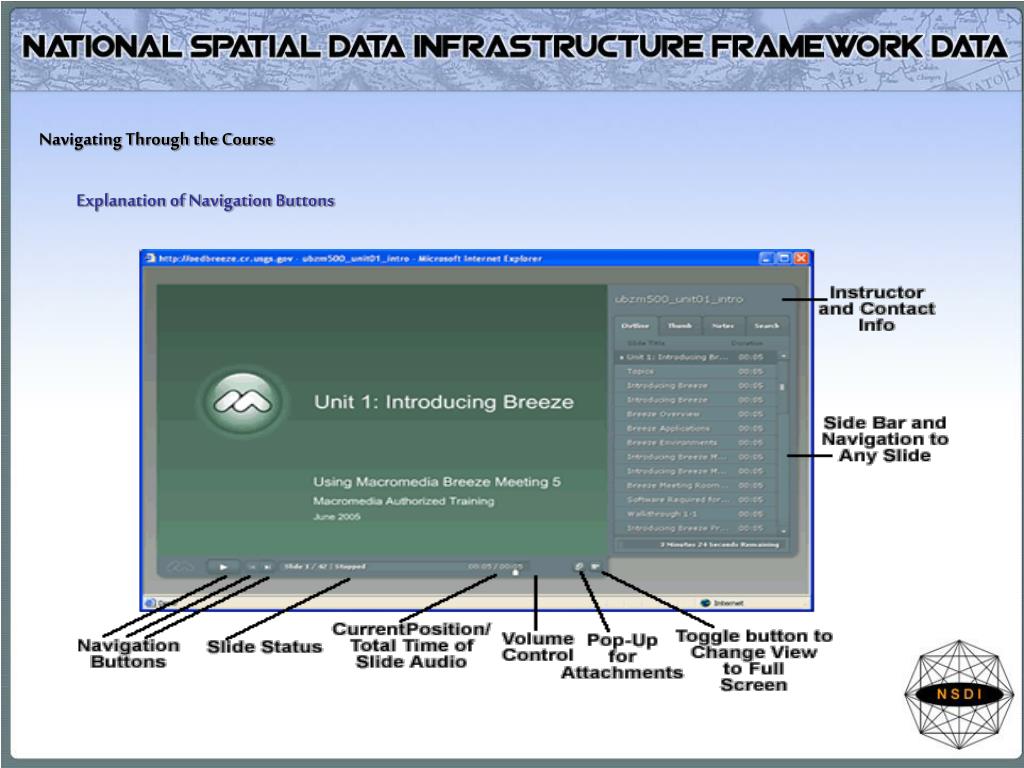
Task: Click the Play button in the Breeze player
Action: click(223, 567)
